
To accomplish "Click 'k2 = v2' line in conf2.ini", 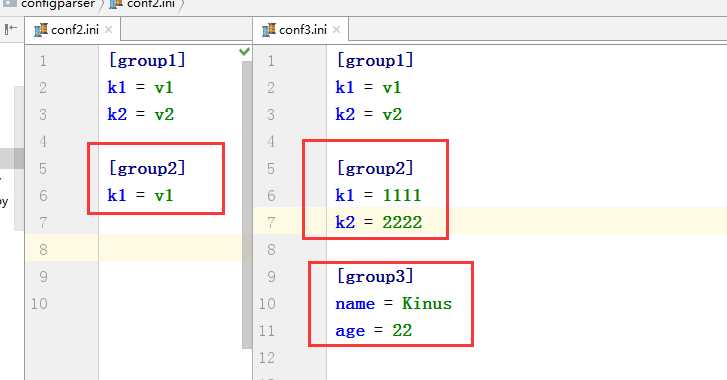I will [x=141, y=114].
